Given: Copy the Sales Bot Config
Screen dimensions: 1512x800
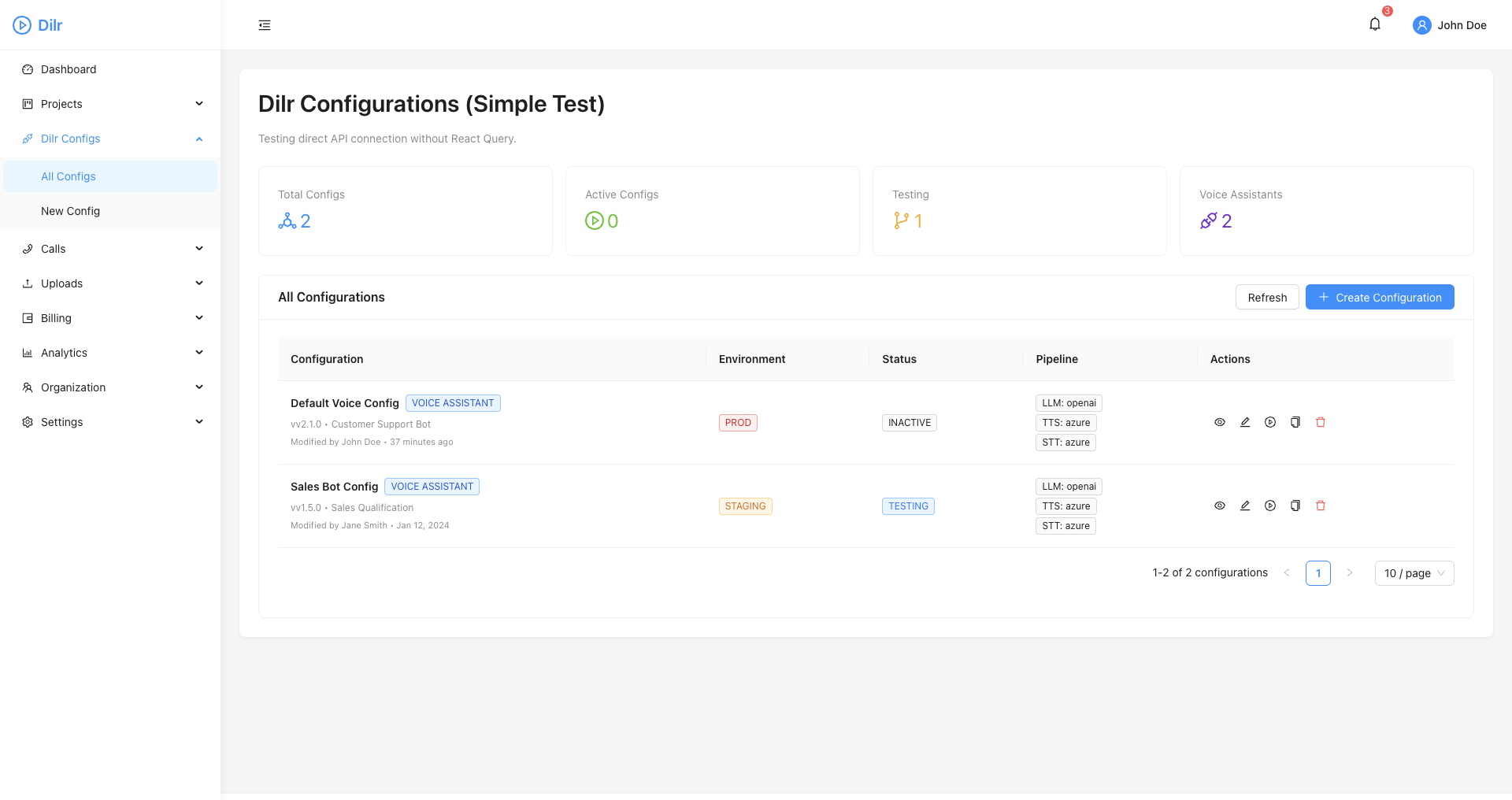Looking at the screenshot, I should tap(1295, 506).
